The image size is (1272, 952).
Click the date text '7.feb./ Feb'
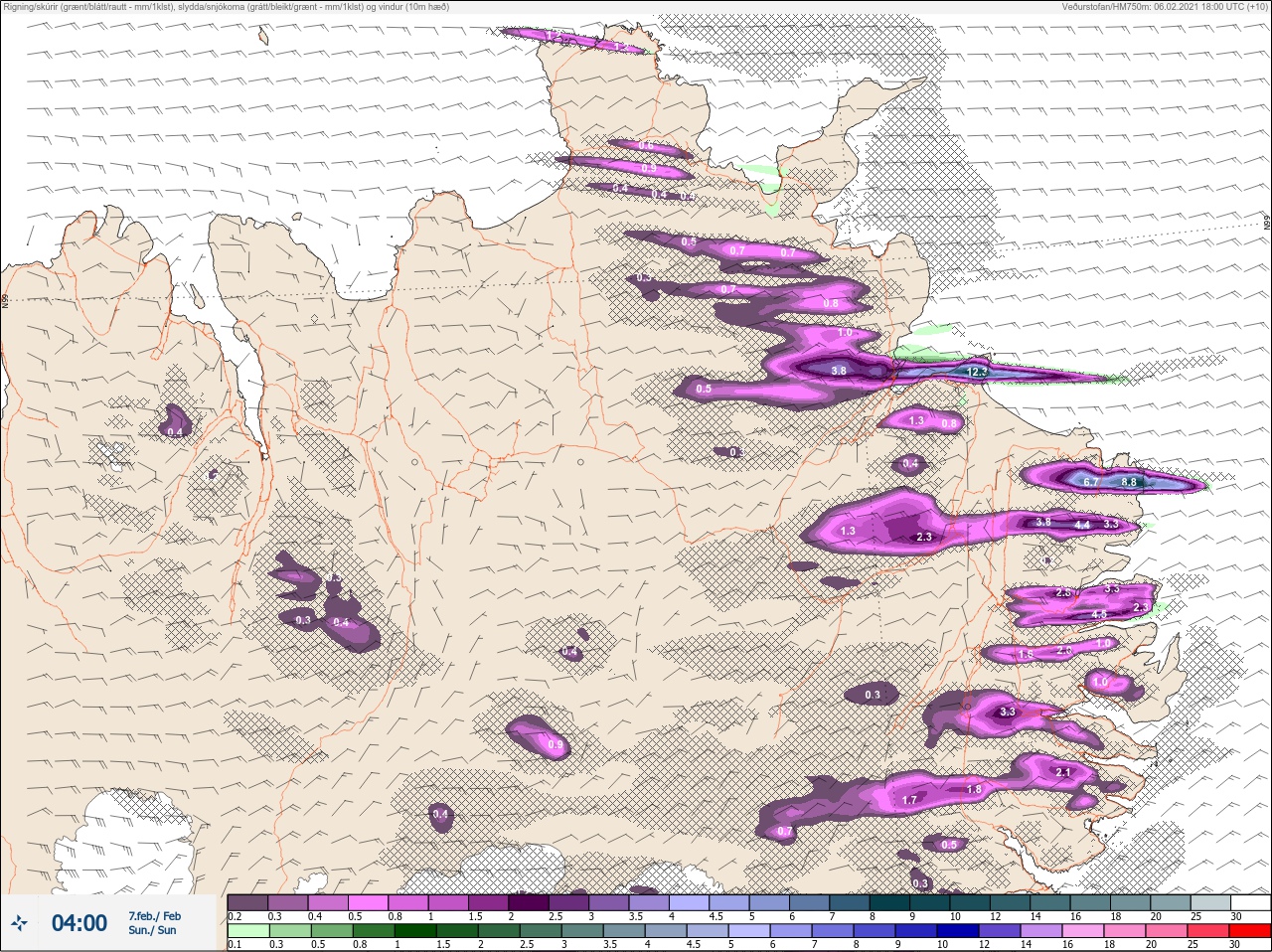coord(154,915)
